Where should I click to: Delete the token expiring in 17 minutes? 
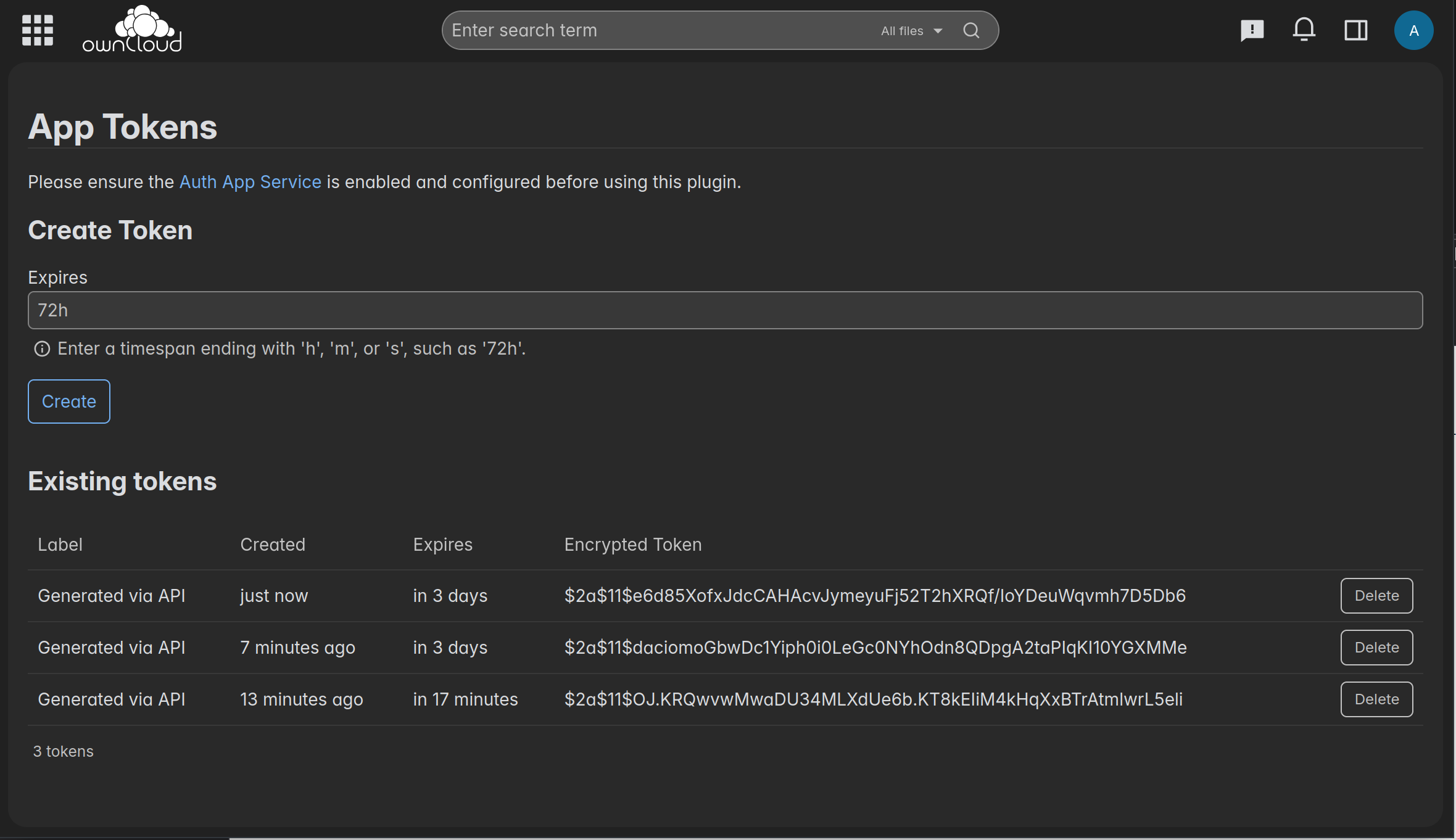click(1376, 699)
